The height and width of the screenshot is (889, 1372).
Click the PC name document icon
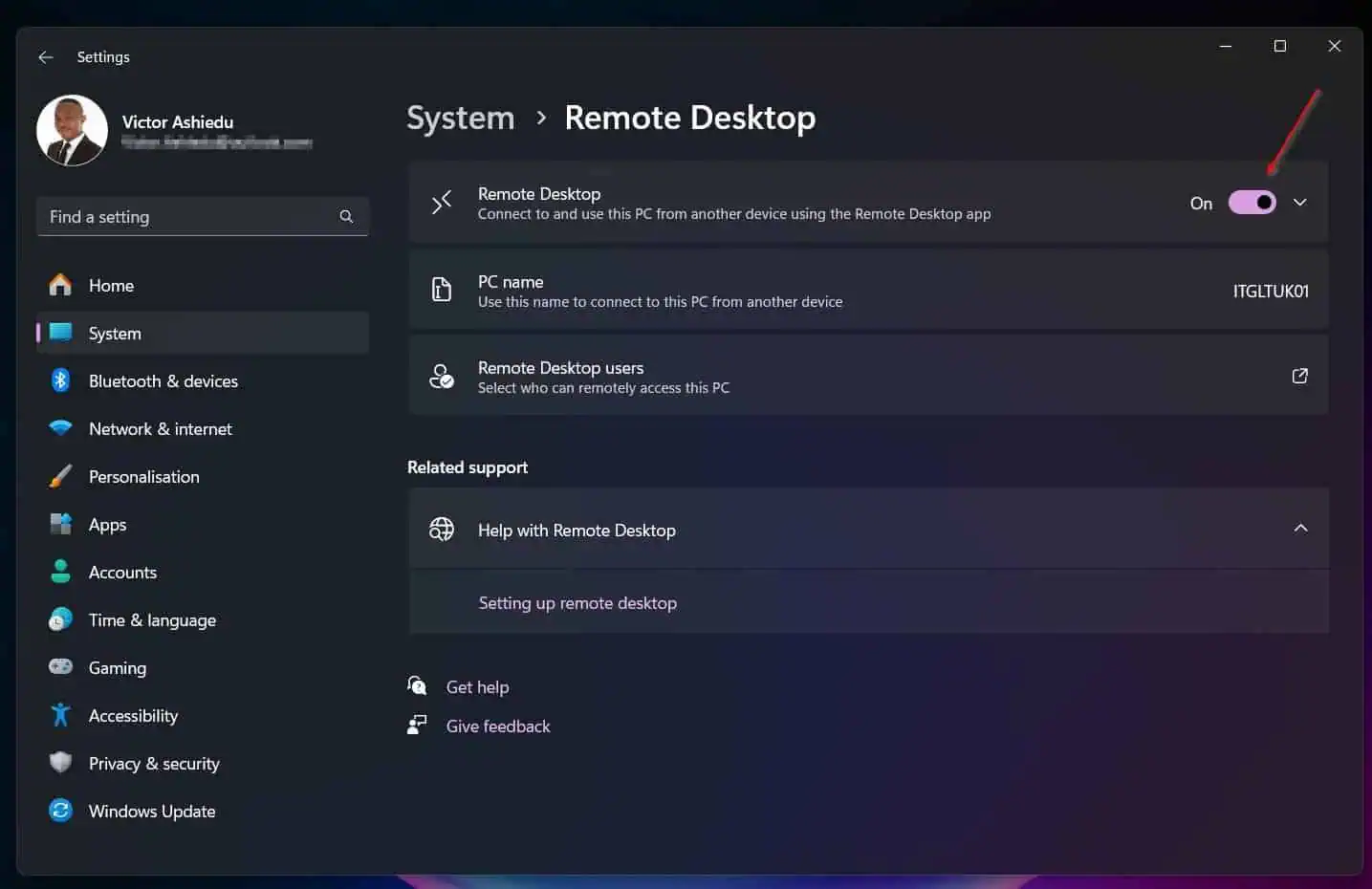[x=441, y=289]
